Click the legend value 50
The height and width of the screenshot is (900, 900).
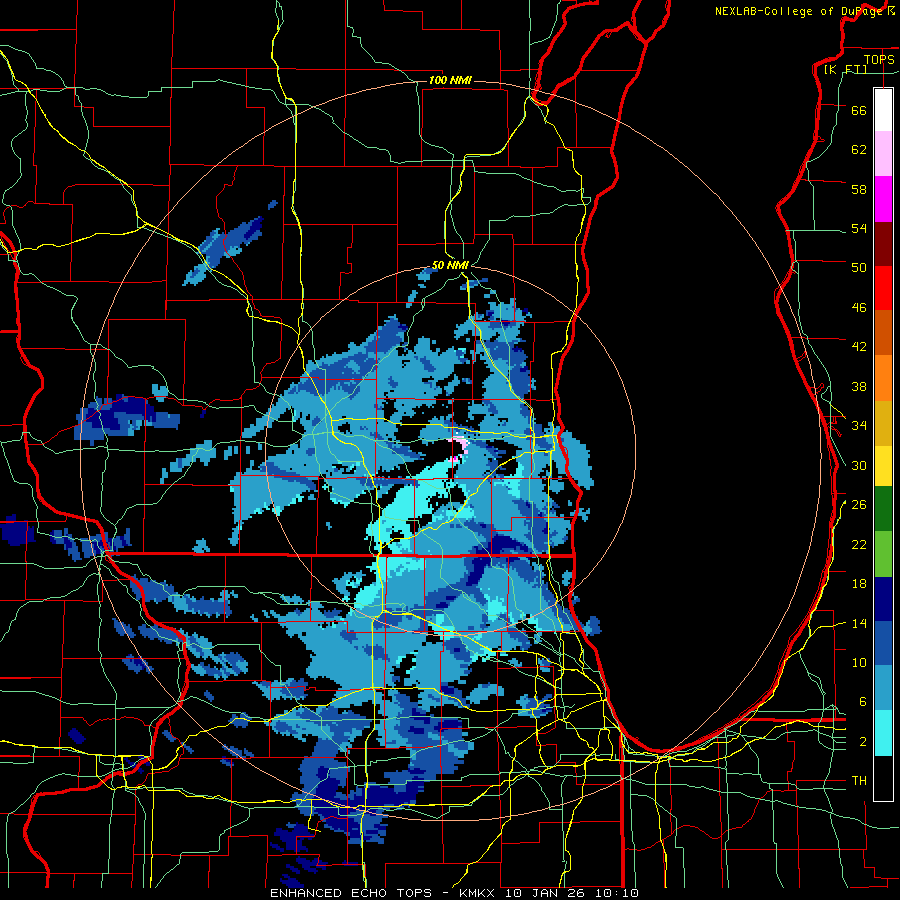click(x=859, y=267)
